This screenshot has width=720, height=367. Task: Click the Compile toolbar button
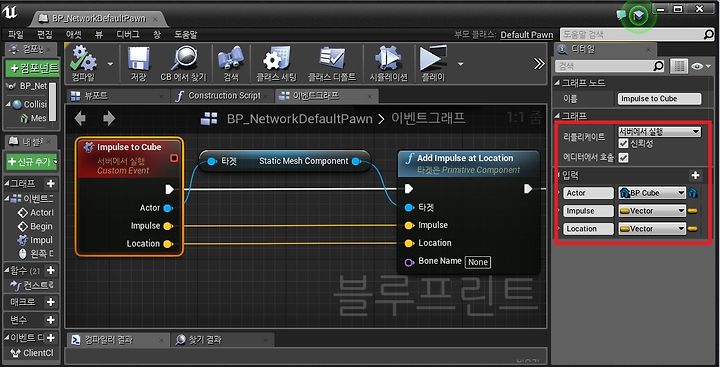click(x=84, y=63)
